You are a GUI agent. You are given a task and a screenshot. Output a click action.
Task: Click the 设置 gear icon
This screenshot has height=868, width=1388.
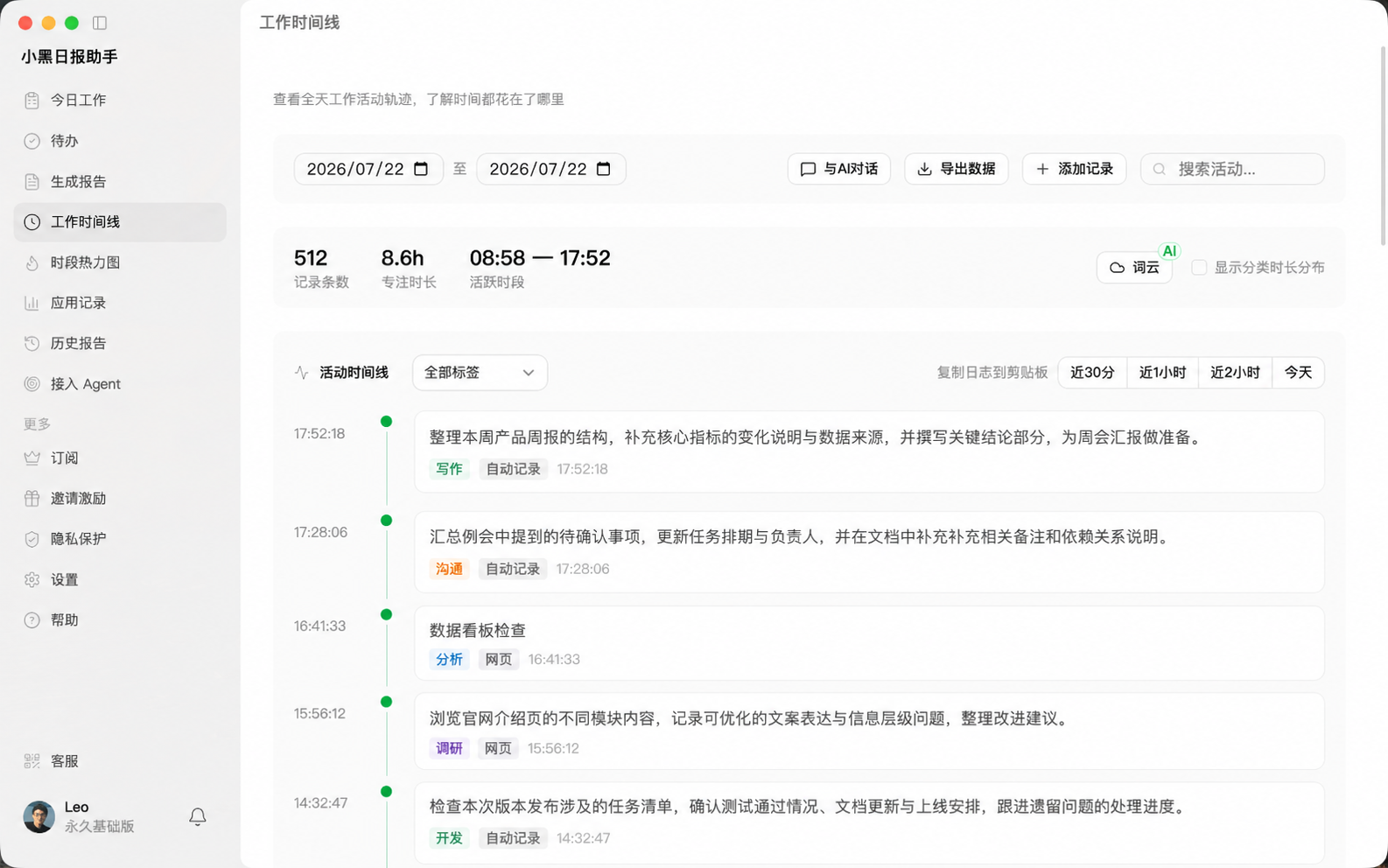point(32,579)
